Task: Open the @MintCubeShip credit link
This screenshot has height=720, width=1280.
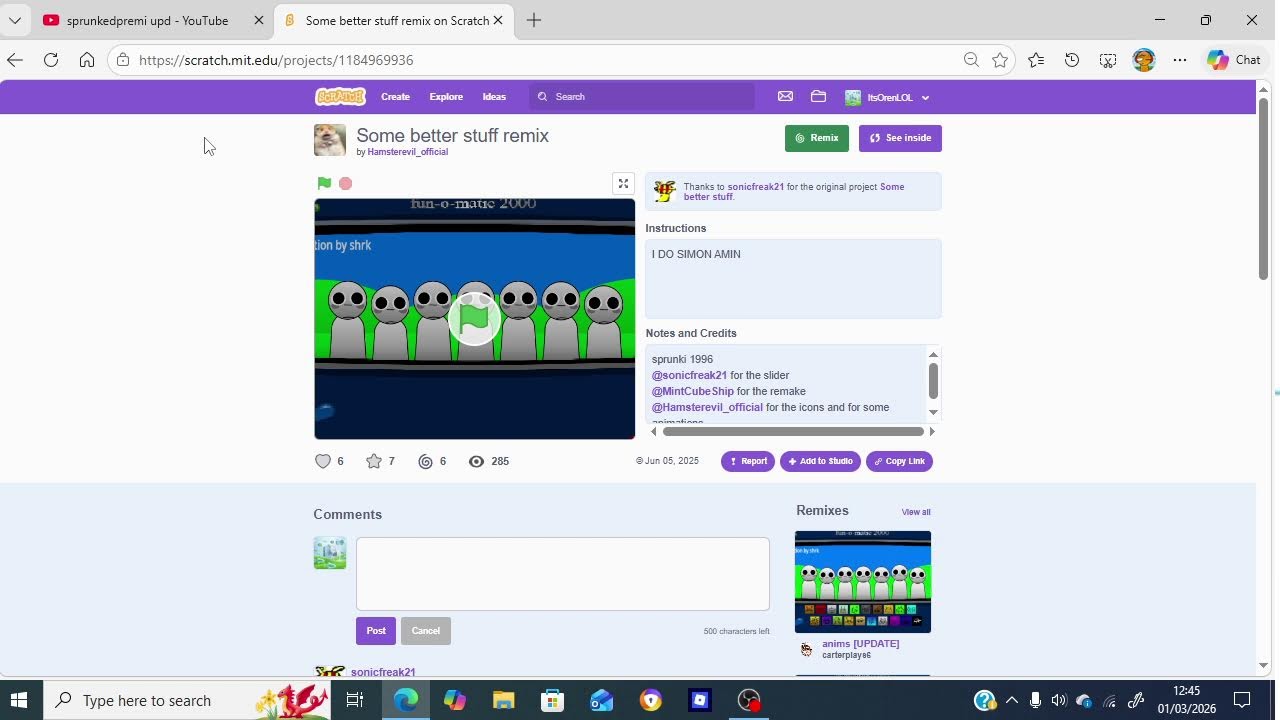Action: pyautogui.click(x=693, y=391)
